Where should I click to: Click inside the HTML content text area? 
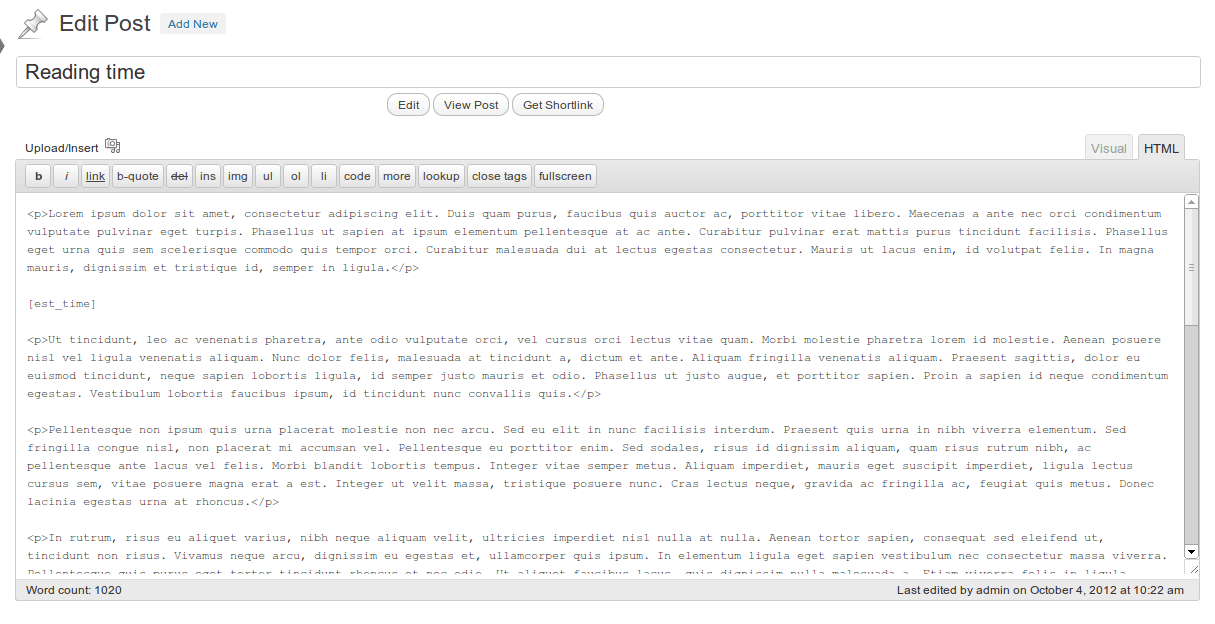tap(600, 385)
